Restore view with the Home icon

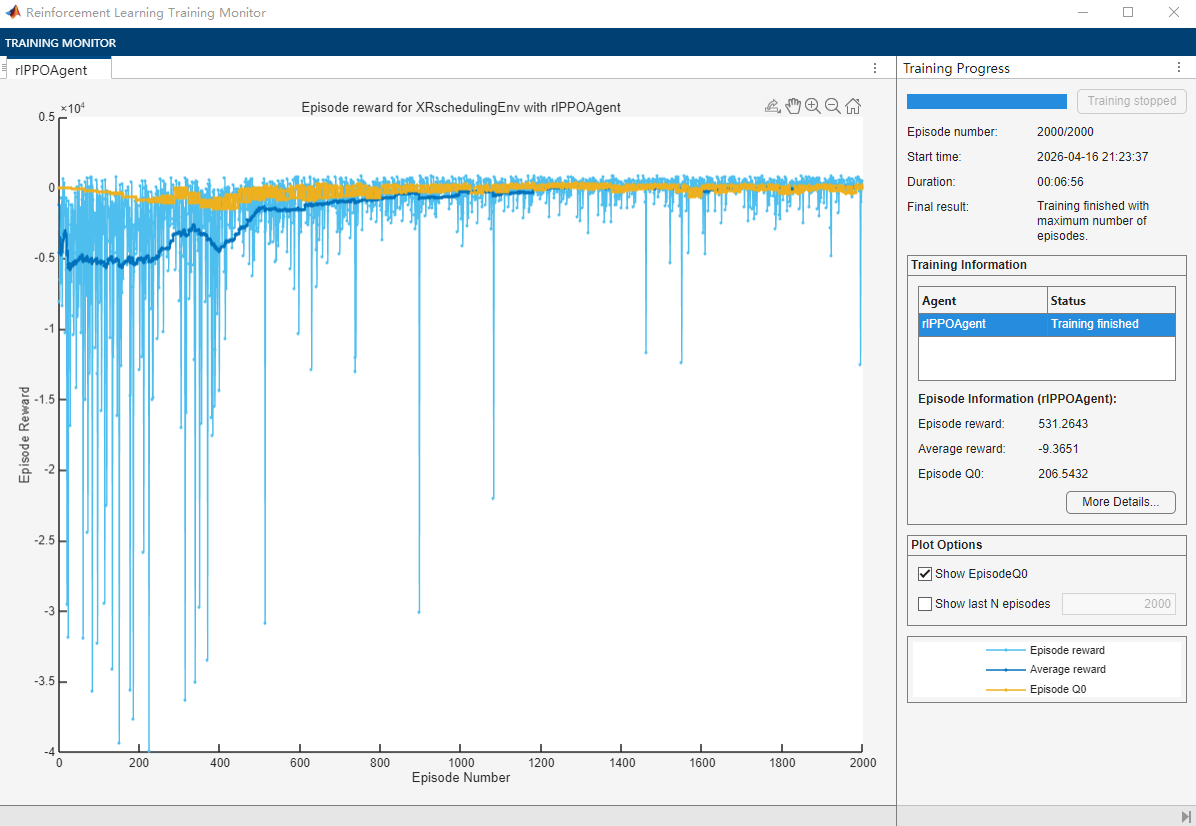click(853, 106)
